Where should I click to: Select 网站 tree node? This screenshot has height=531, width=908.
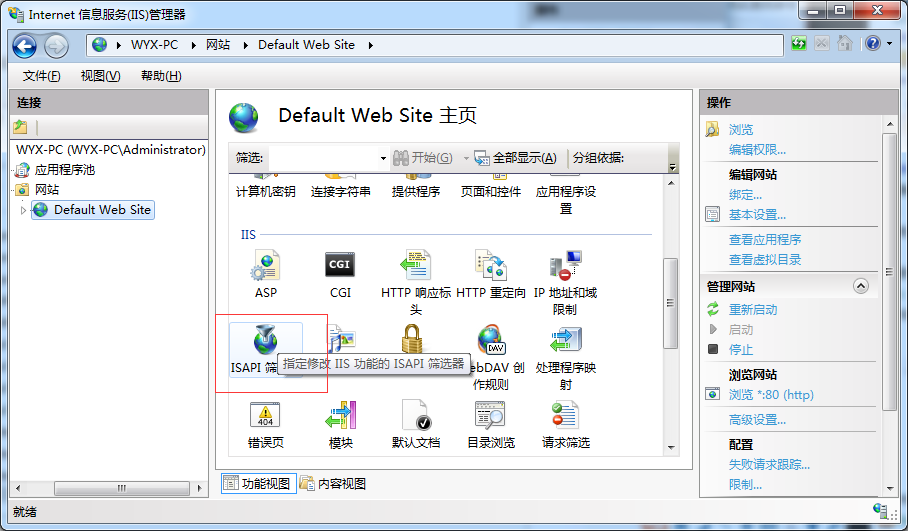point(46,190)
